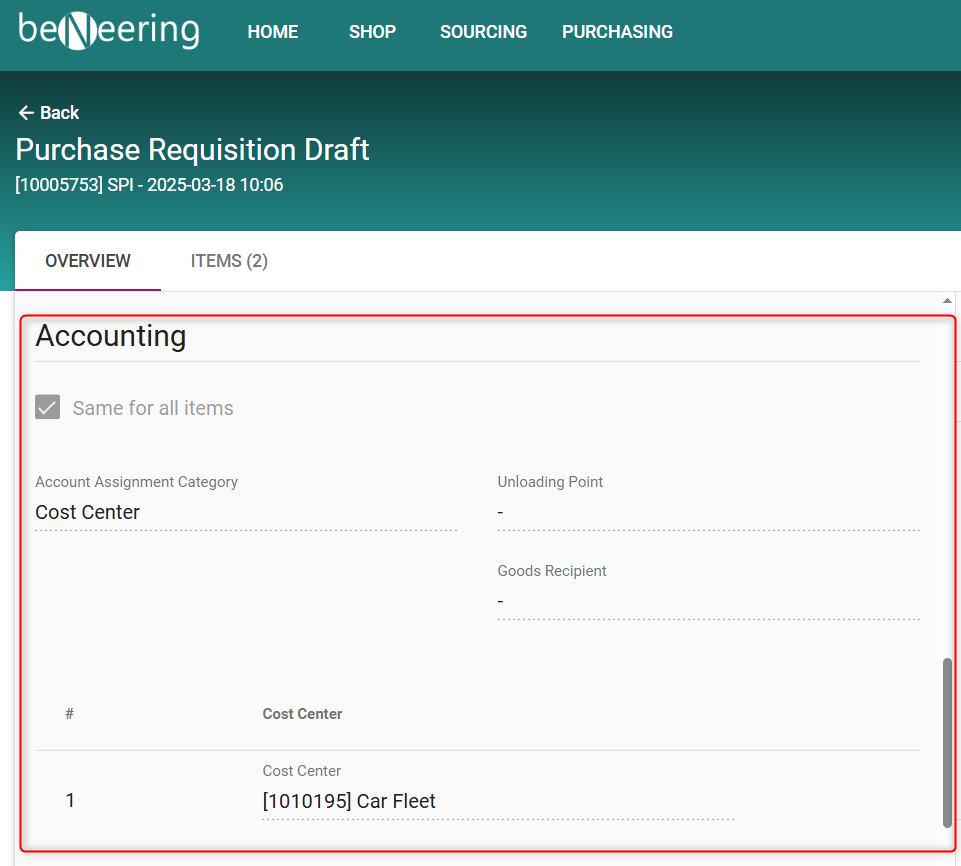Click the Accounting section heading
961x866 pixels.
click(x=111, y=336)
